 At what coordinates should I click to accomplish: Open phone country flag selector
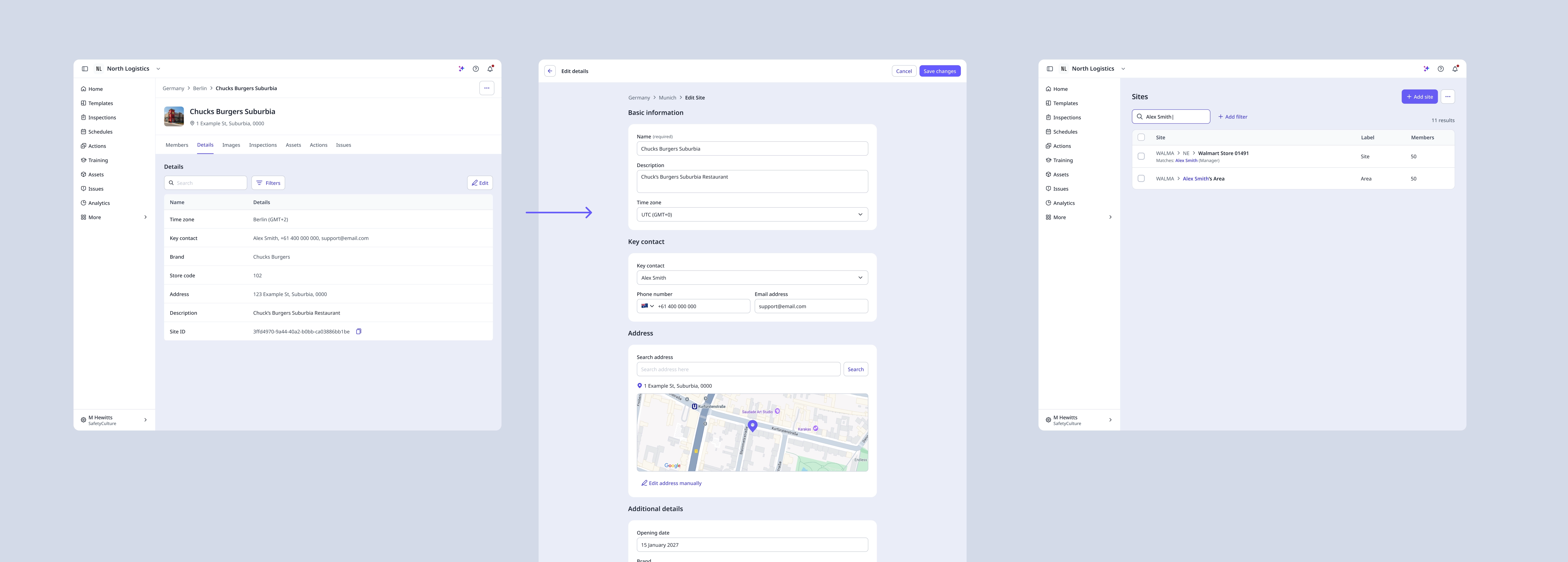648,306
